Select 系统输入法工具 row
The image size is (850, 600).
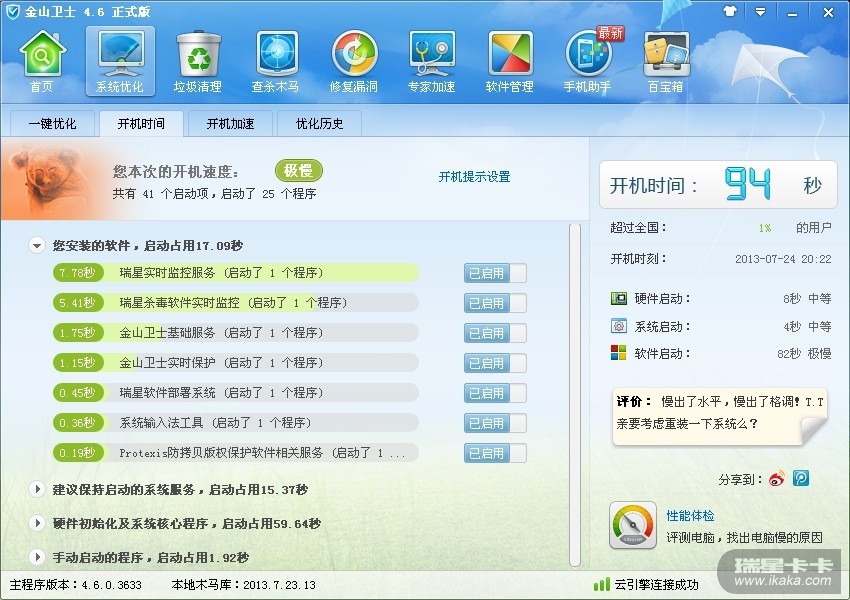coord(236,422)
